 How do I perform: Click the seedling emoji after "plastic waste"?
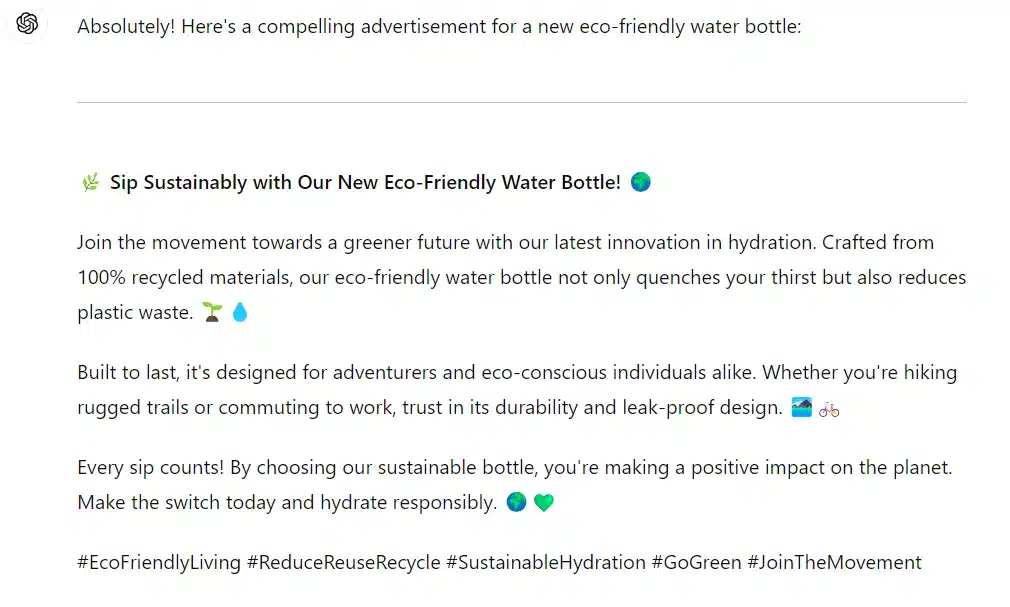(211, 313)
